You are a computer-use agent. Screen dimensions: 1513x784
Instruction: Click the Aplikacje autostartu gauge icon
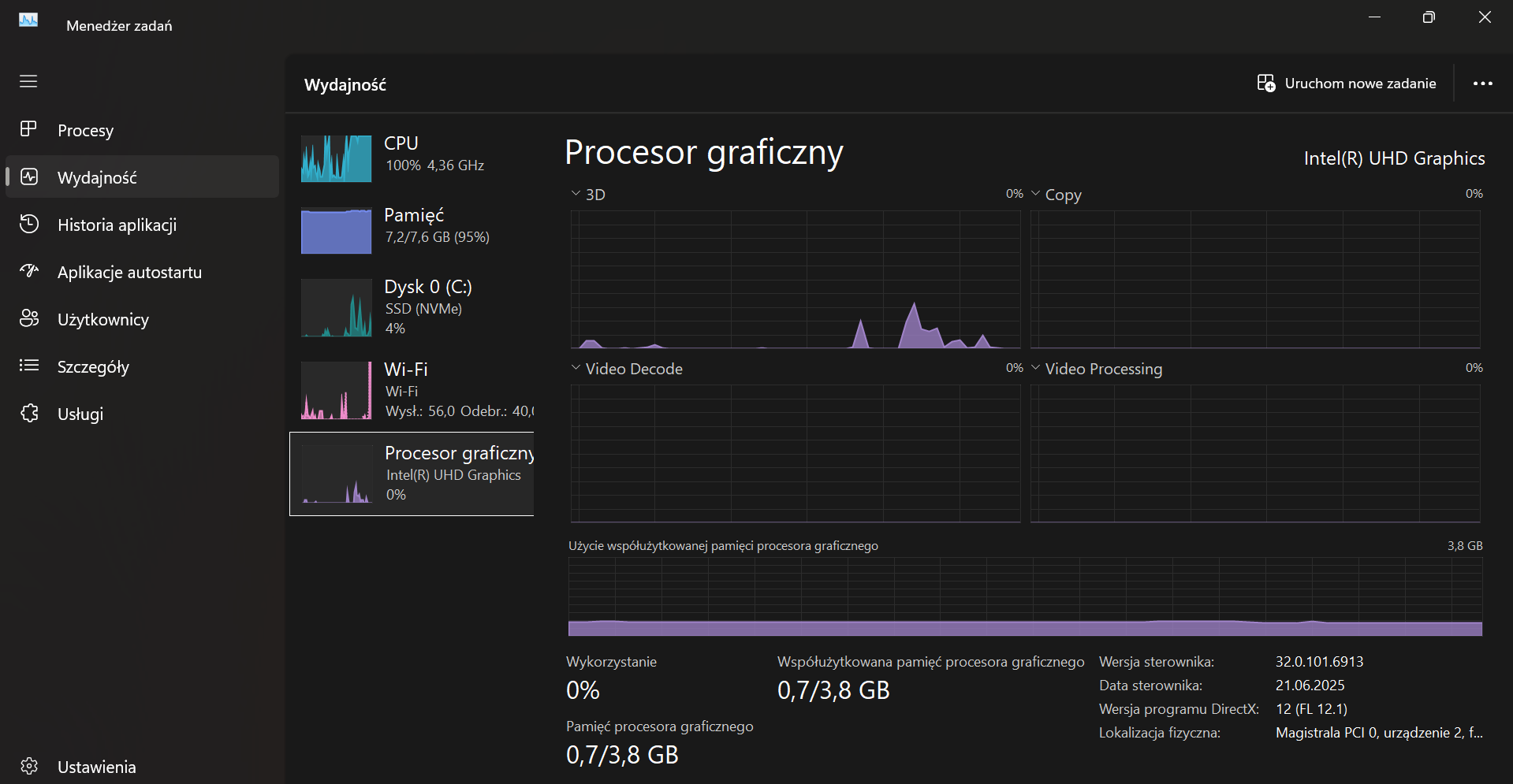coord(29,271)
